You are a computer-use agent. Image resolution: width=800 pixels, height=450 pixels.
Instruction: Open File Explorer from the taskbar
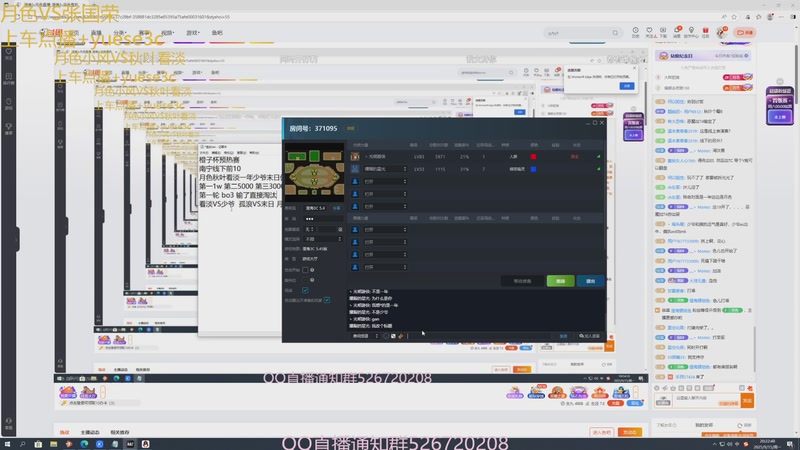point(54,444)
